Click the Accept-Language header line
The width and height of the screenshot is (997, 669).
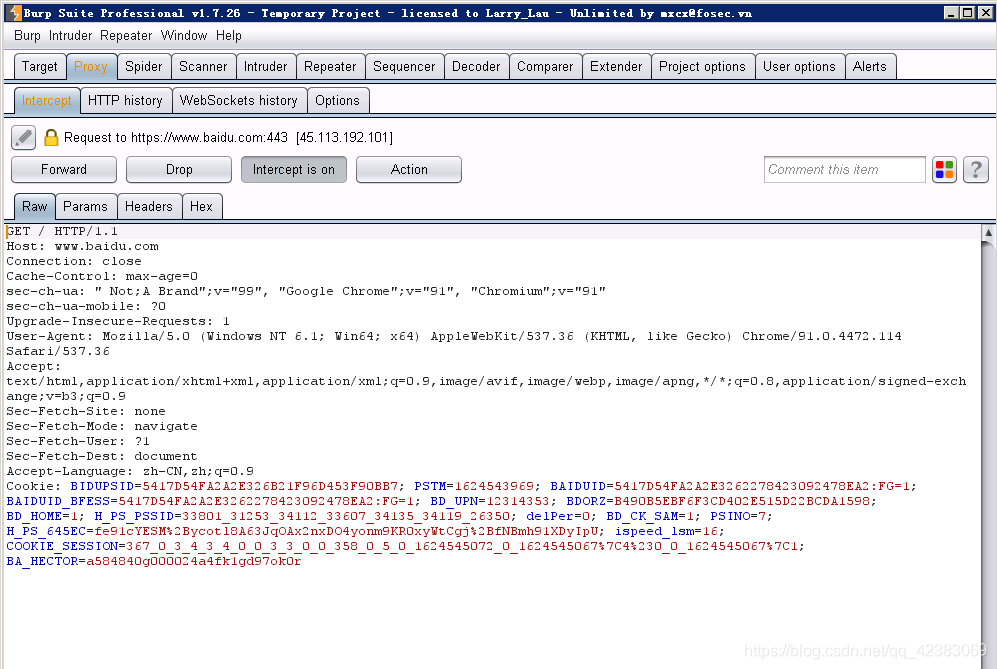click(130, 472)
